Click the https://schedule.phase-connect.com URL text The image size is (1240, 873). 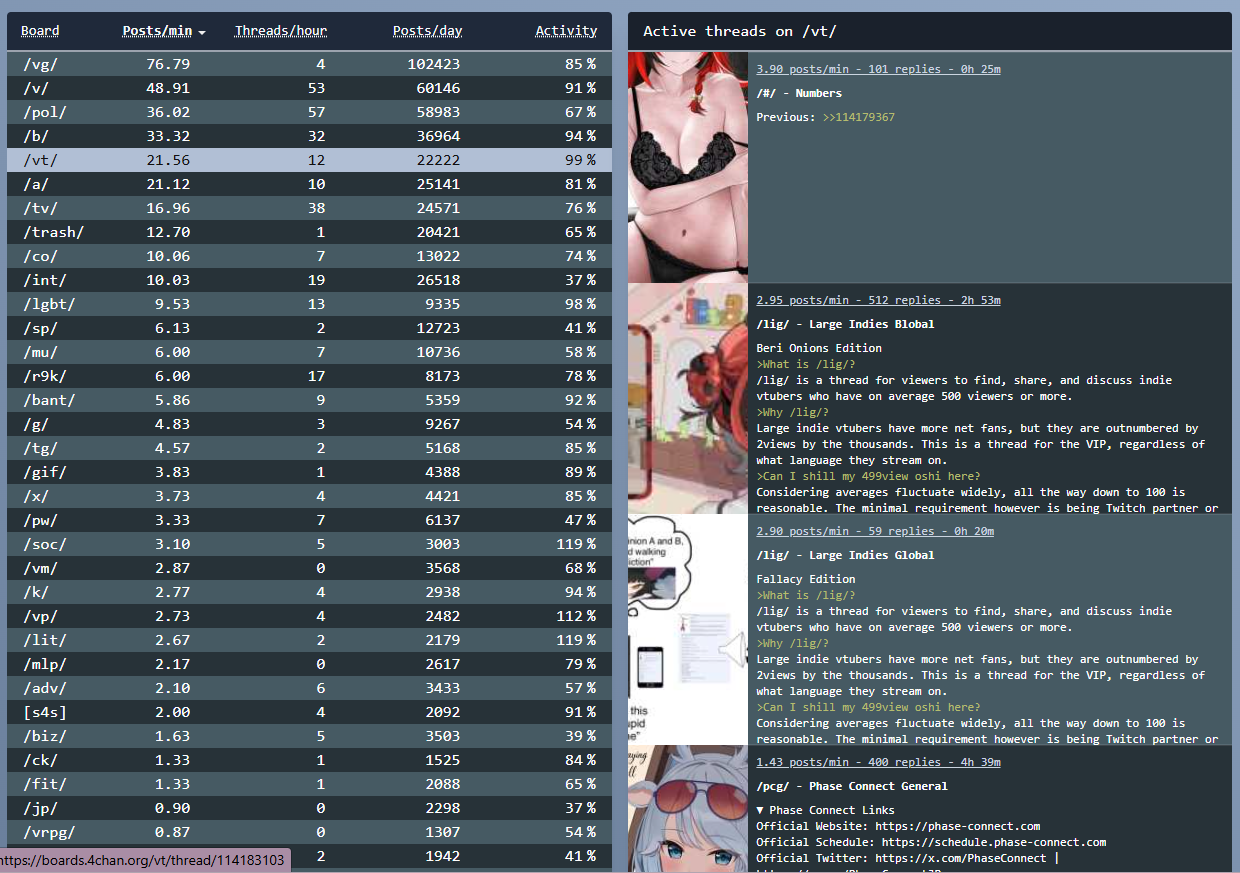994,842
